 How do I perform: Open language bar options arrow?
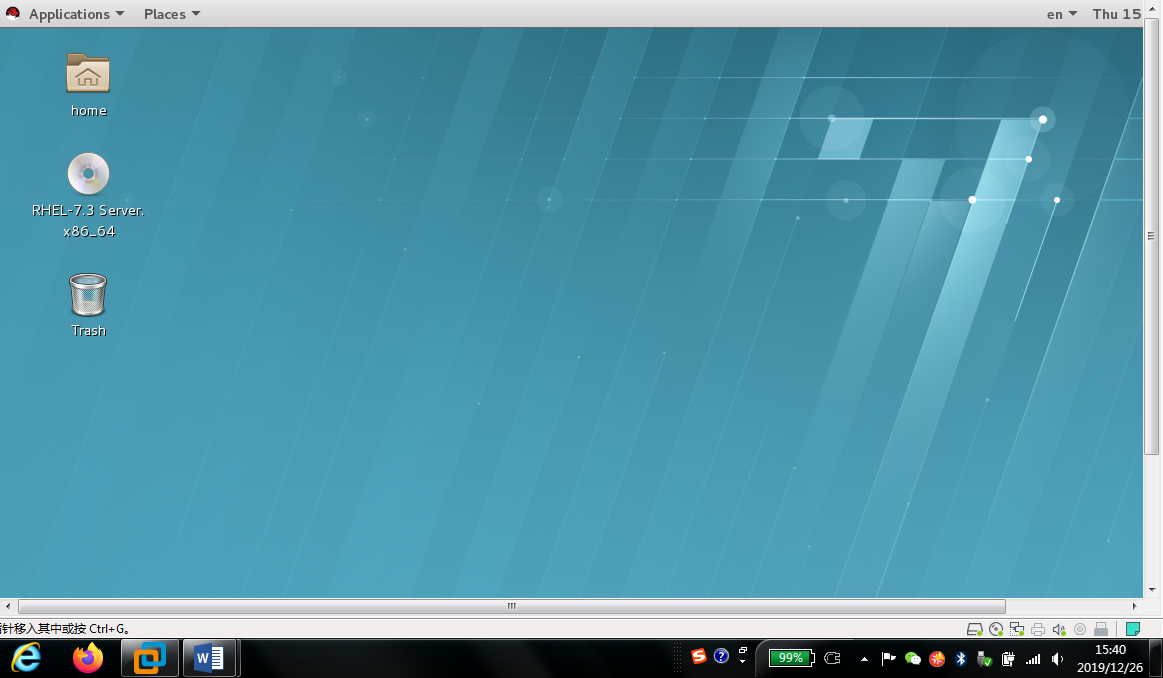pyautogui.click(x=742, y=661)
